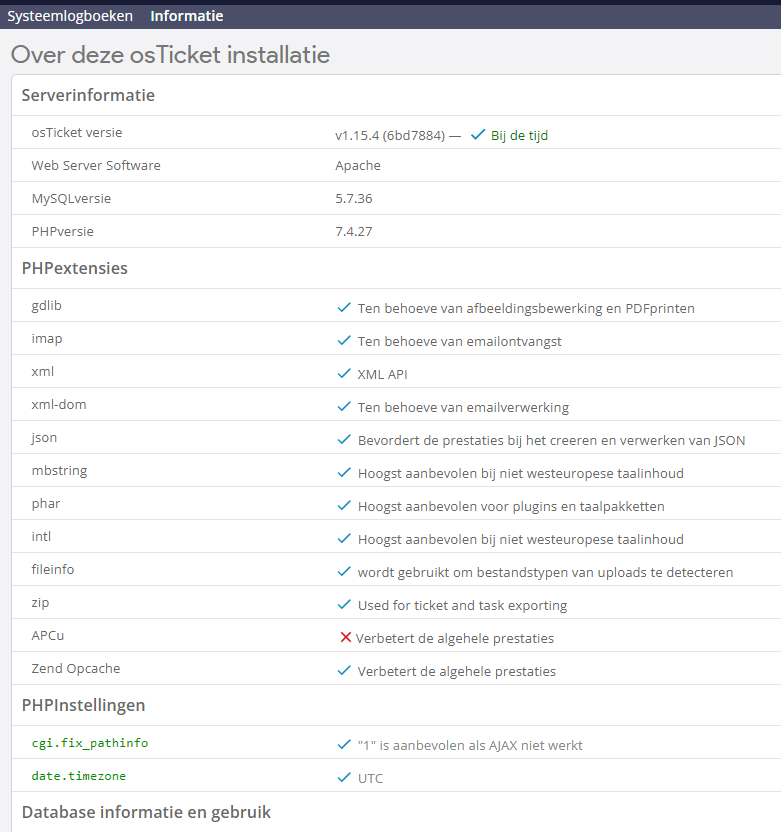The image size is (781, 832).
Task: Click the 'imap' extension name
Action: [x=47, y=339]
